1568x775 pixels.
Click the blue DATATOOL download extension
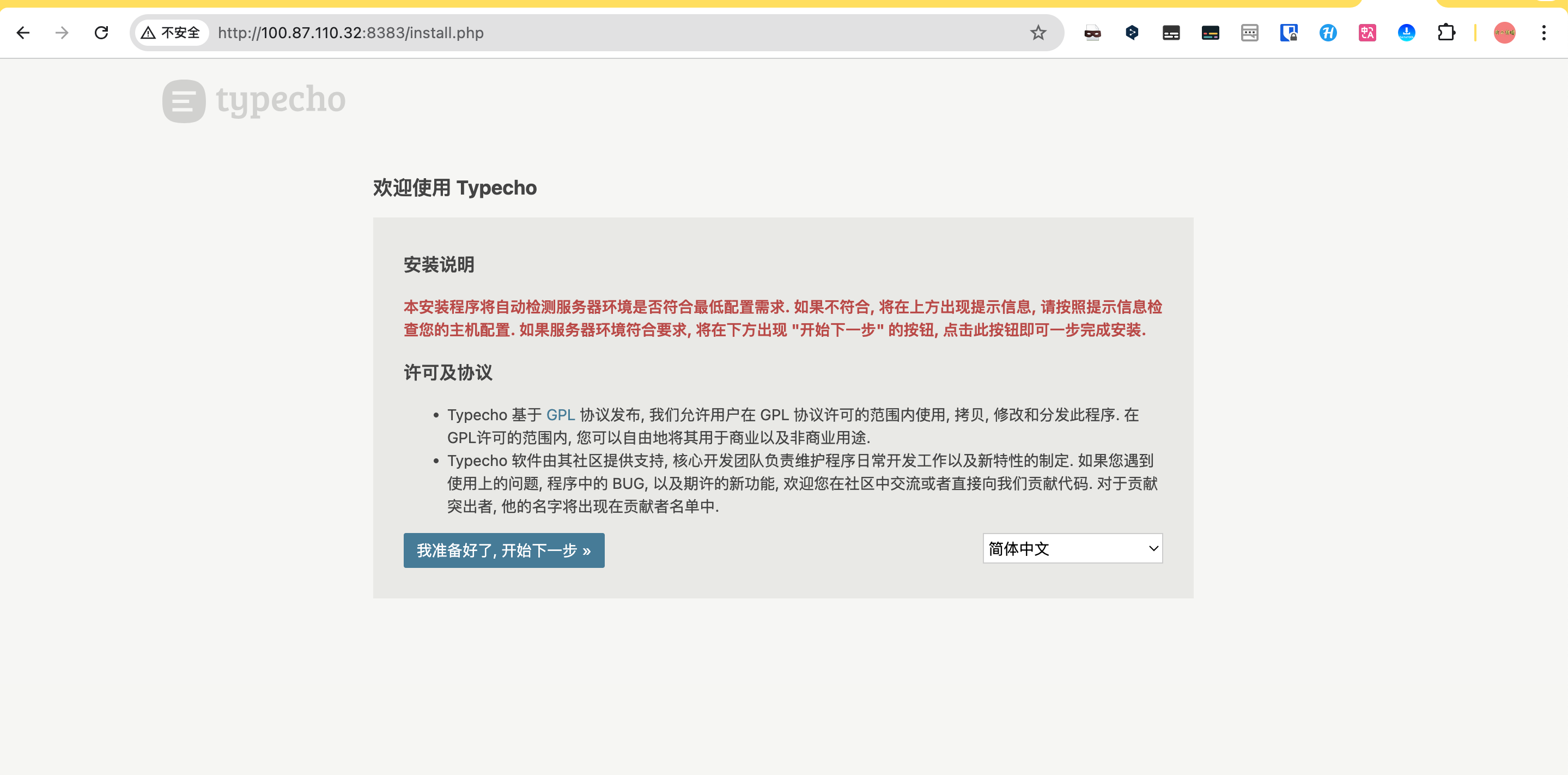pos(1406,33)
